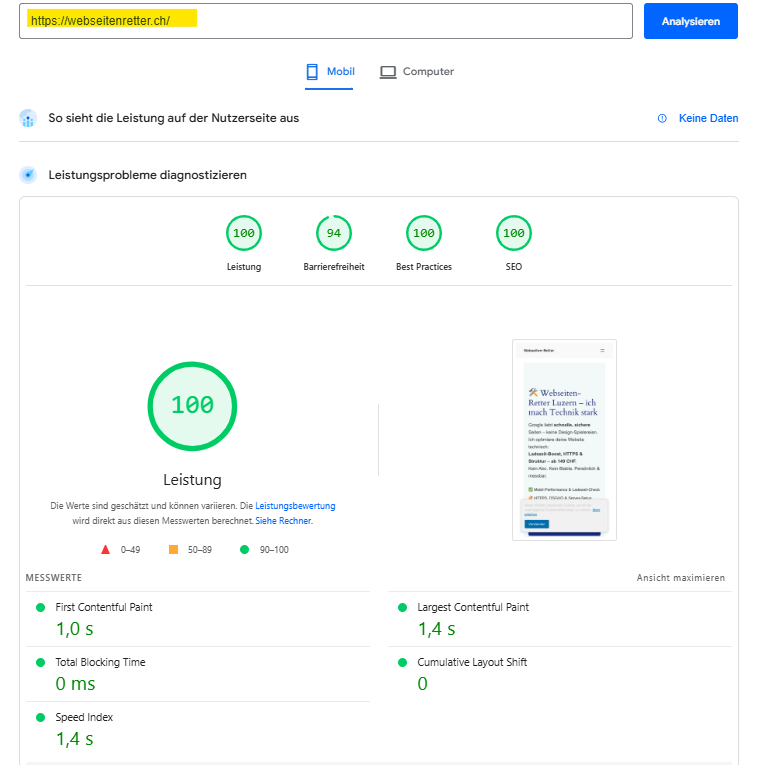This screenshot has height=765, width=775.
Task: Click the red triangle 0–49 legend icon
Action: (105, 550)
